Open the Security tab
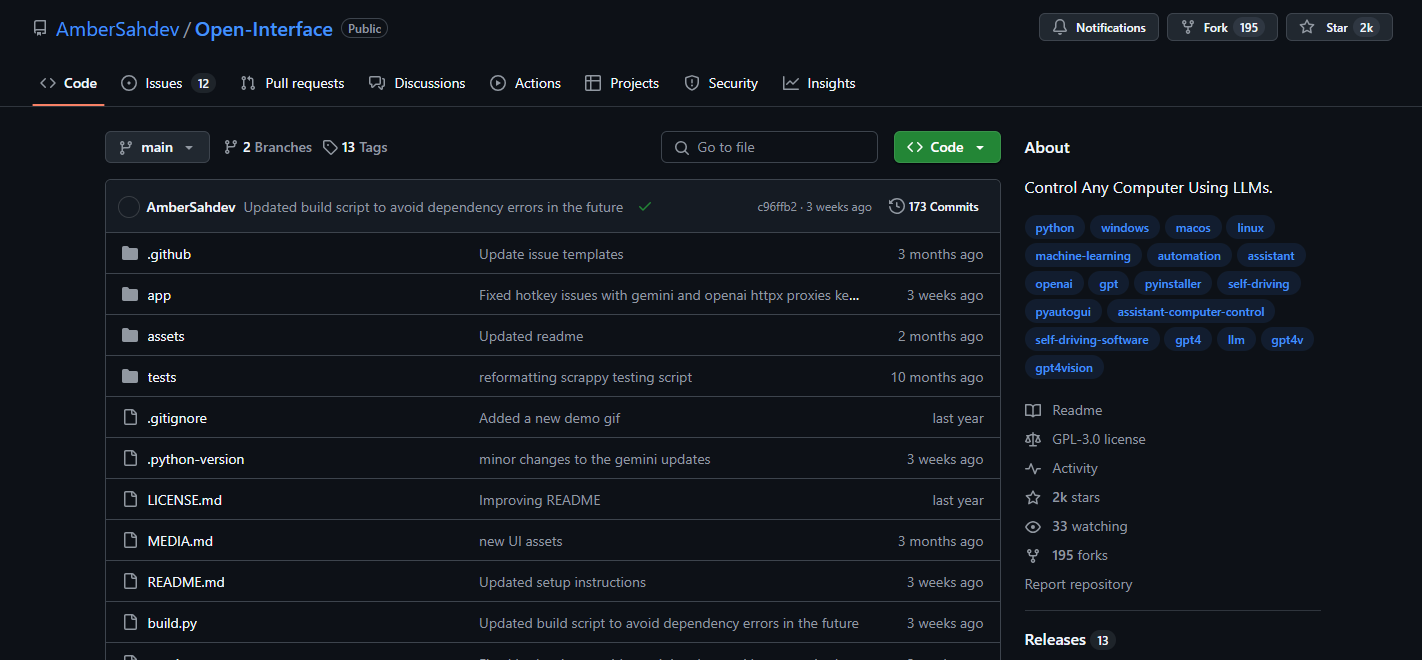 tap(721, 83)
